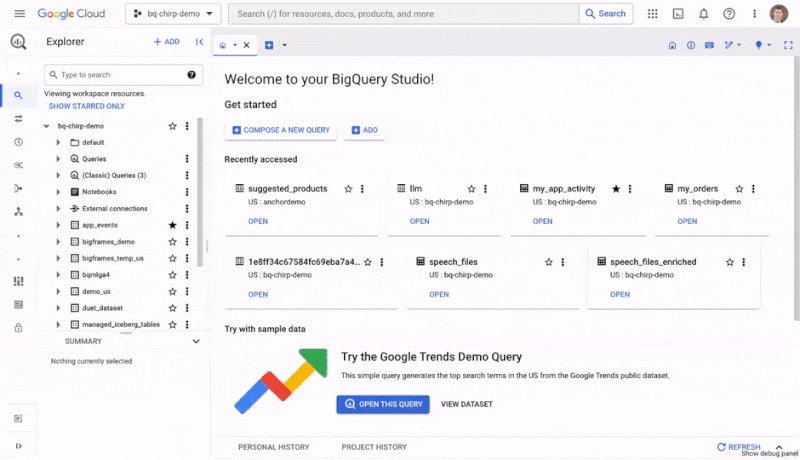Star the bigframes_demo dataset
The image size is (800, 460).
click(x=172, y=242)
